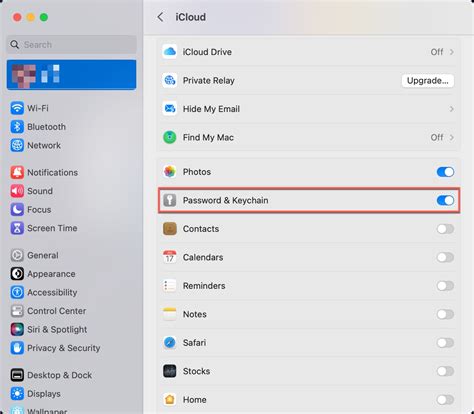Switch on Notes syncing toggle
Image resolution: width=474 pixels, height=414 pixels.
(x=445, y=314)
